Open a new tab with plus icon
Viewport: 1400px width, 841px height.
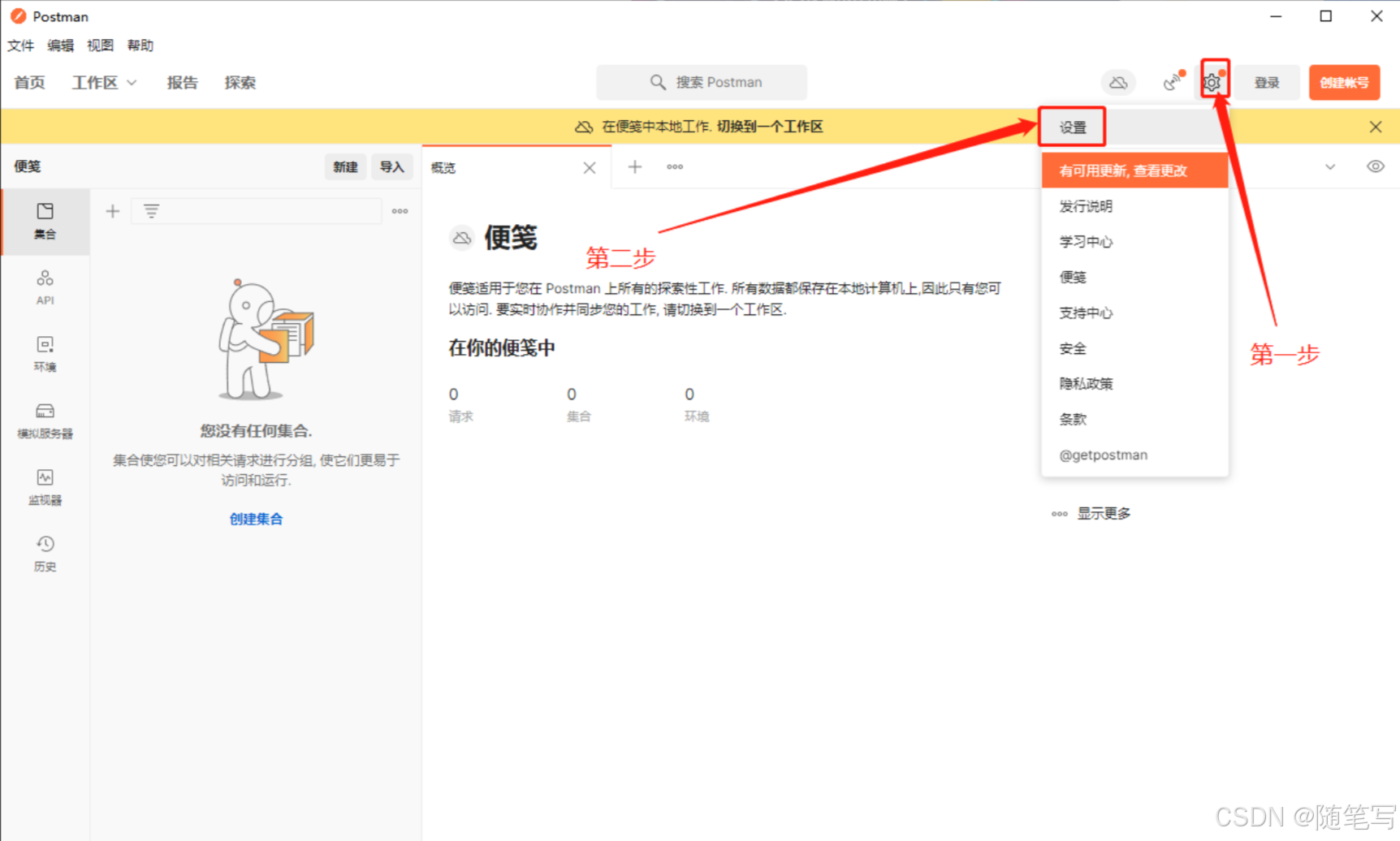(635, 166)
